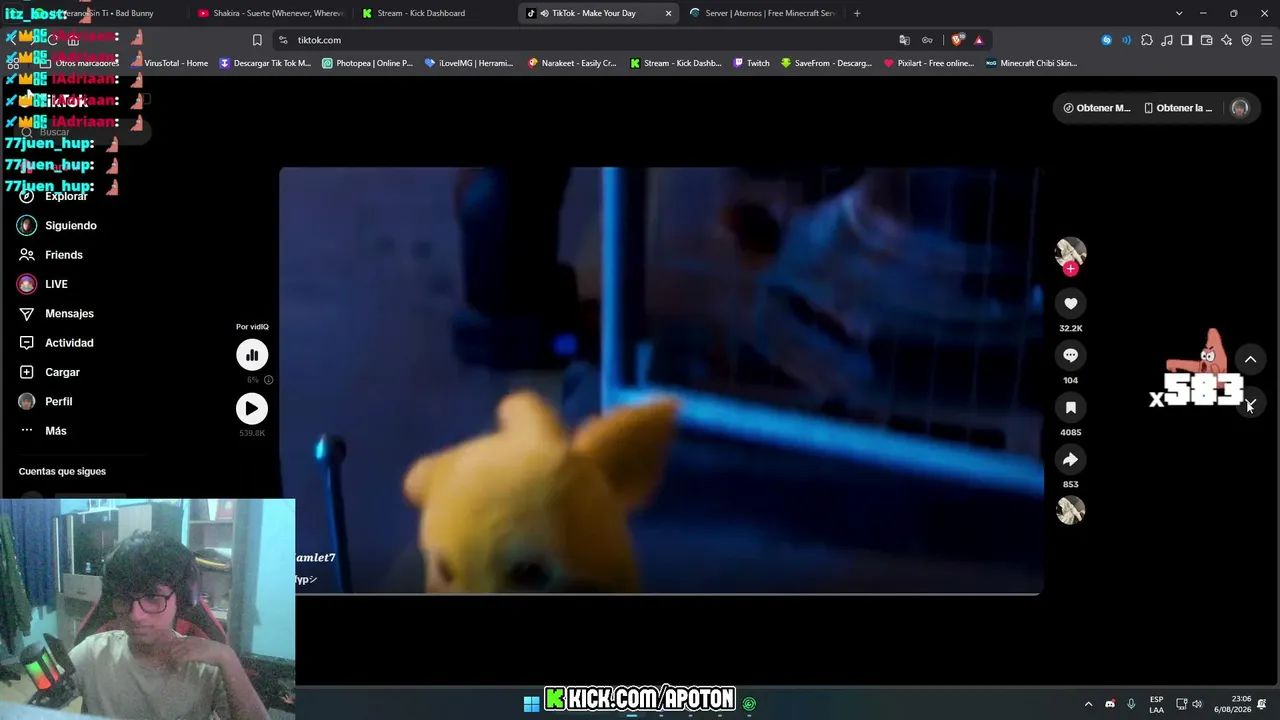This screenshot has width=1280, height=720.
Task: Open the Descargar Tik Tok bookmark
Action: (x=266, y=63)
